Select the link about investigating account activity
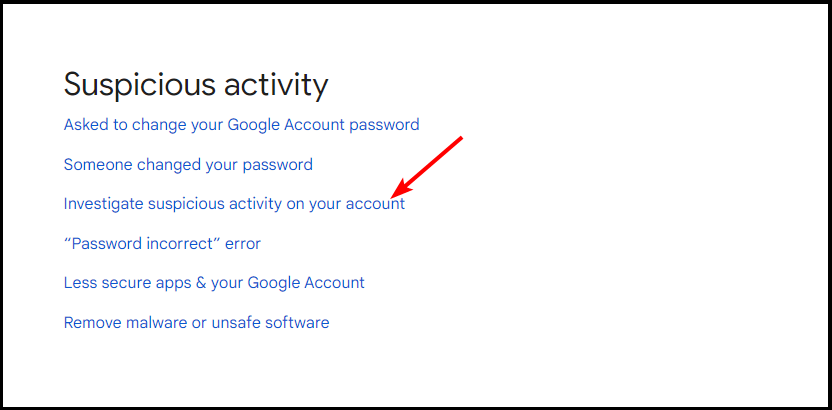 pos(234,203)
